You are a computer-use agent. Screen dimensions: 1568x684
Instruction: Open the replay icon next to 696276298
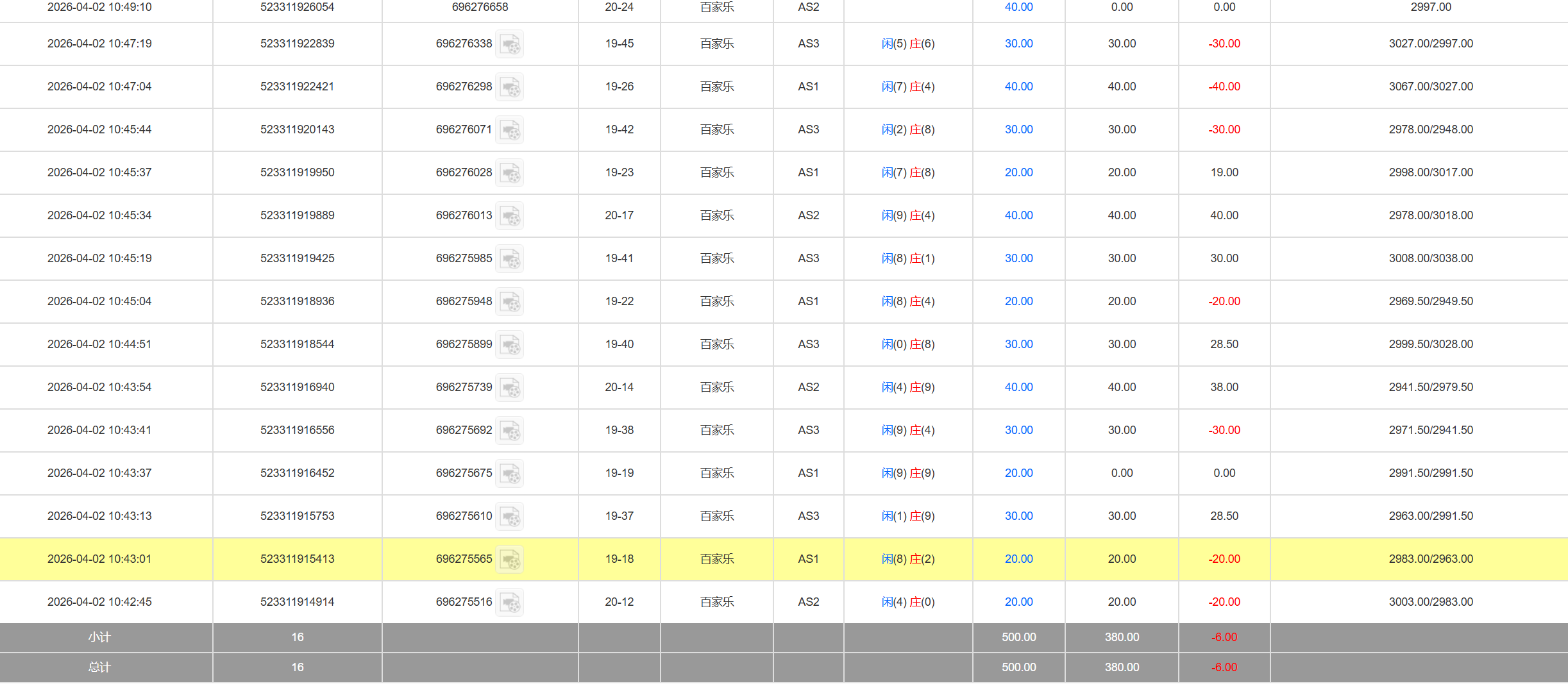tap(510, 87)
